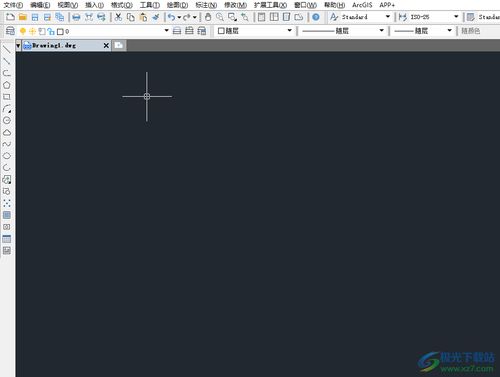Screen dimensions: 500x377
Task: Expand the undo history arrow
Action: click(179, 17)
